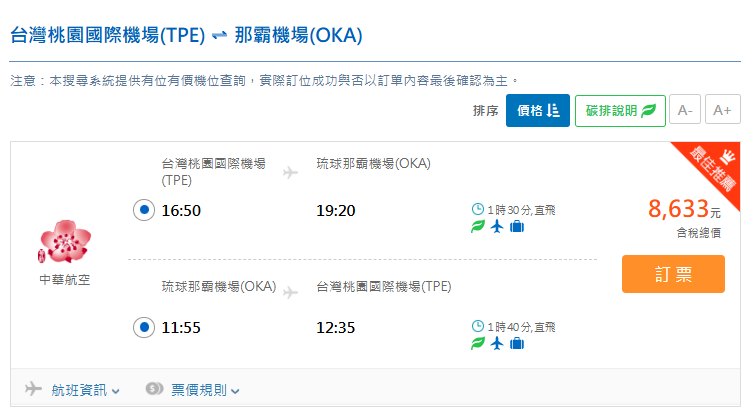The height and width of the screenshot is (418, 753).
Task: Decrease font size with A- button
Action: [x=685, y=111]
